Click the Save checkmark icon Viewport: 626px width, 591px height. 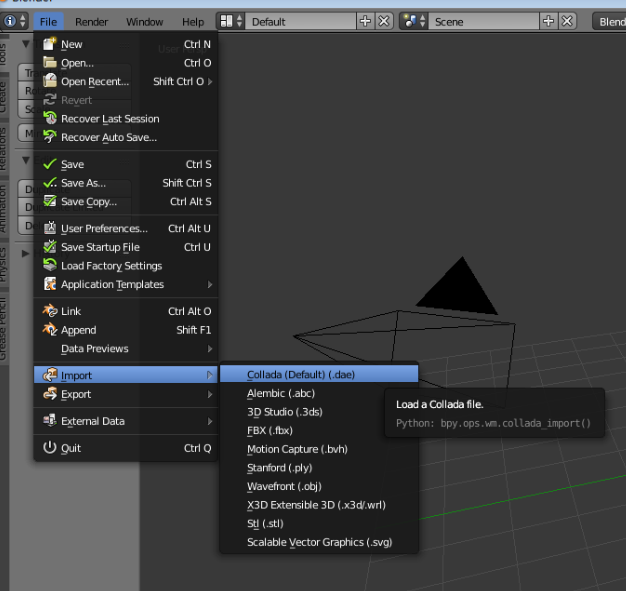[x=50, y=164]
